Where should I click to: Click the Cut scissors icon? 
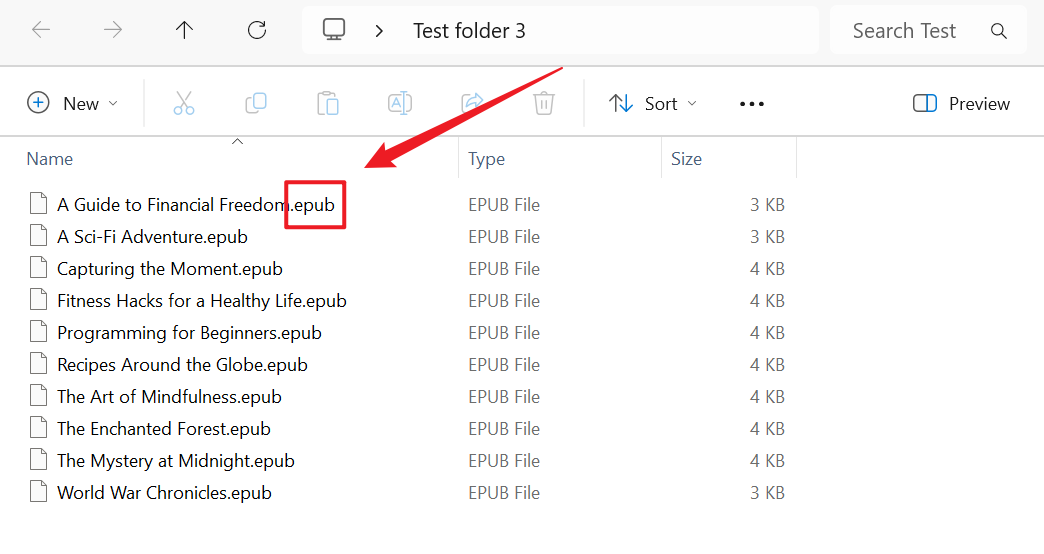[x=184, y=103]
